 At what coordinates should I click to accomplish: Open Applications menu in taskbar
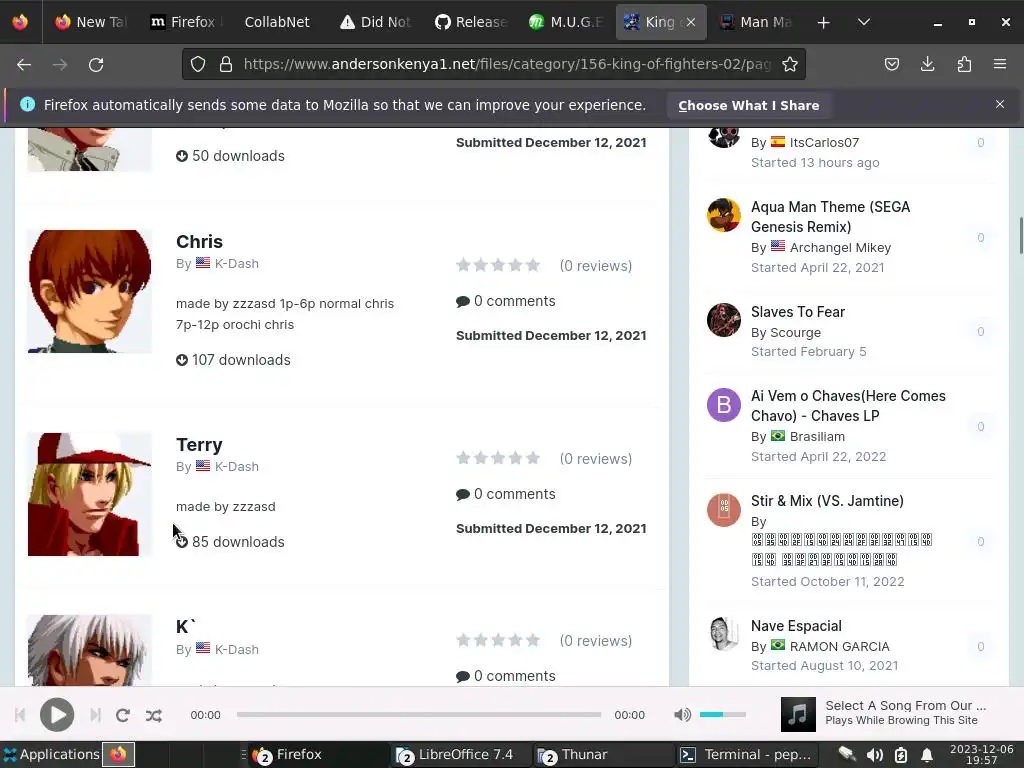click(52, 754)
